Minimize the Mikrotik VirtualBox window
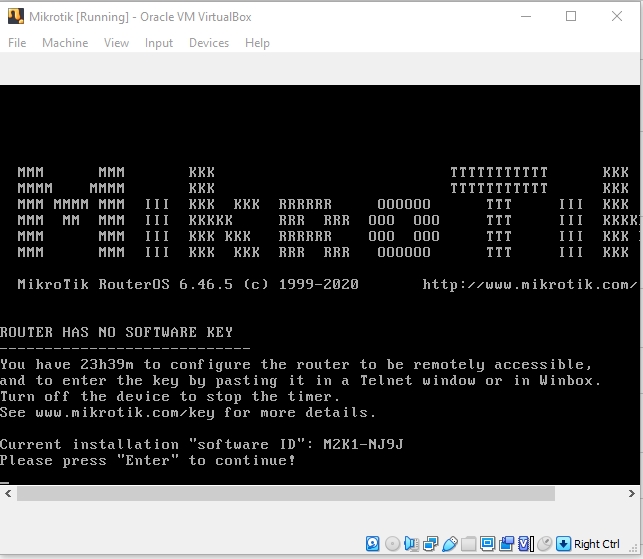 pyautogui.click(x=526, y=16)
